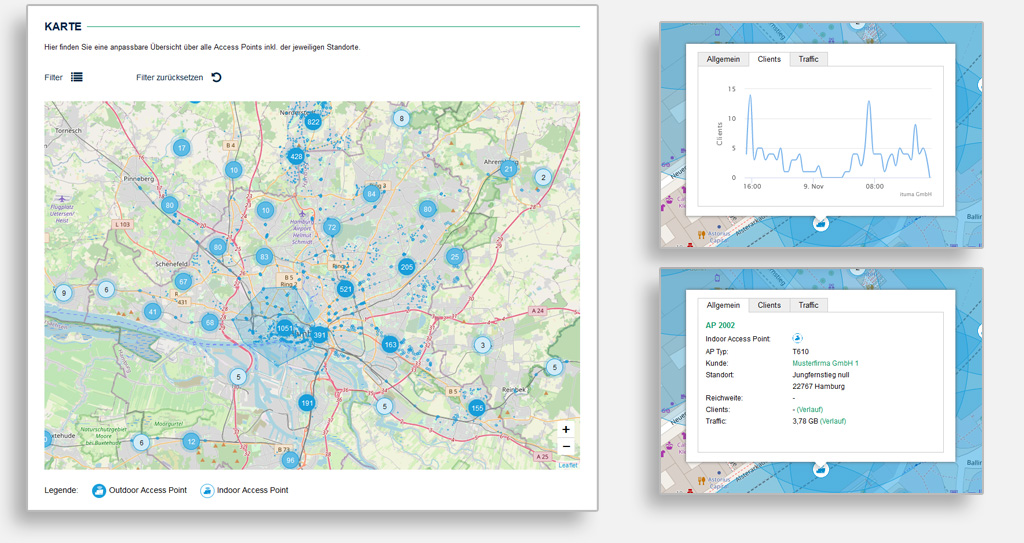Select the 205 cluster marker
Viewport: 1024px width, 543px height.
click(406, 267)
